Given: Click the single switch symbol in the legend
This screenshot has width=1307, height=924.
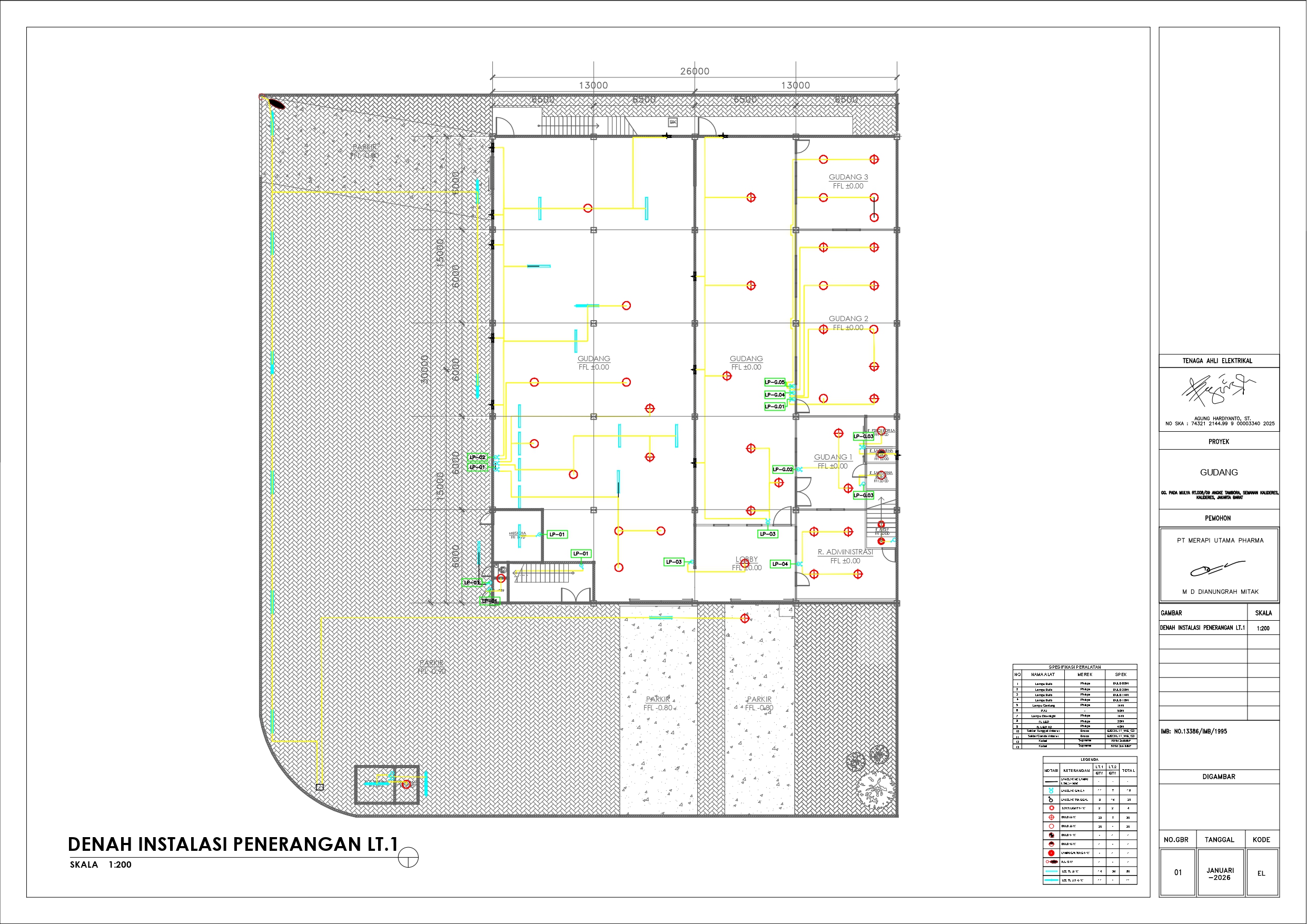Looking at the screenshot, I should click(x=1052, y=800).
